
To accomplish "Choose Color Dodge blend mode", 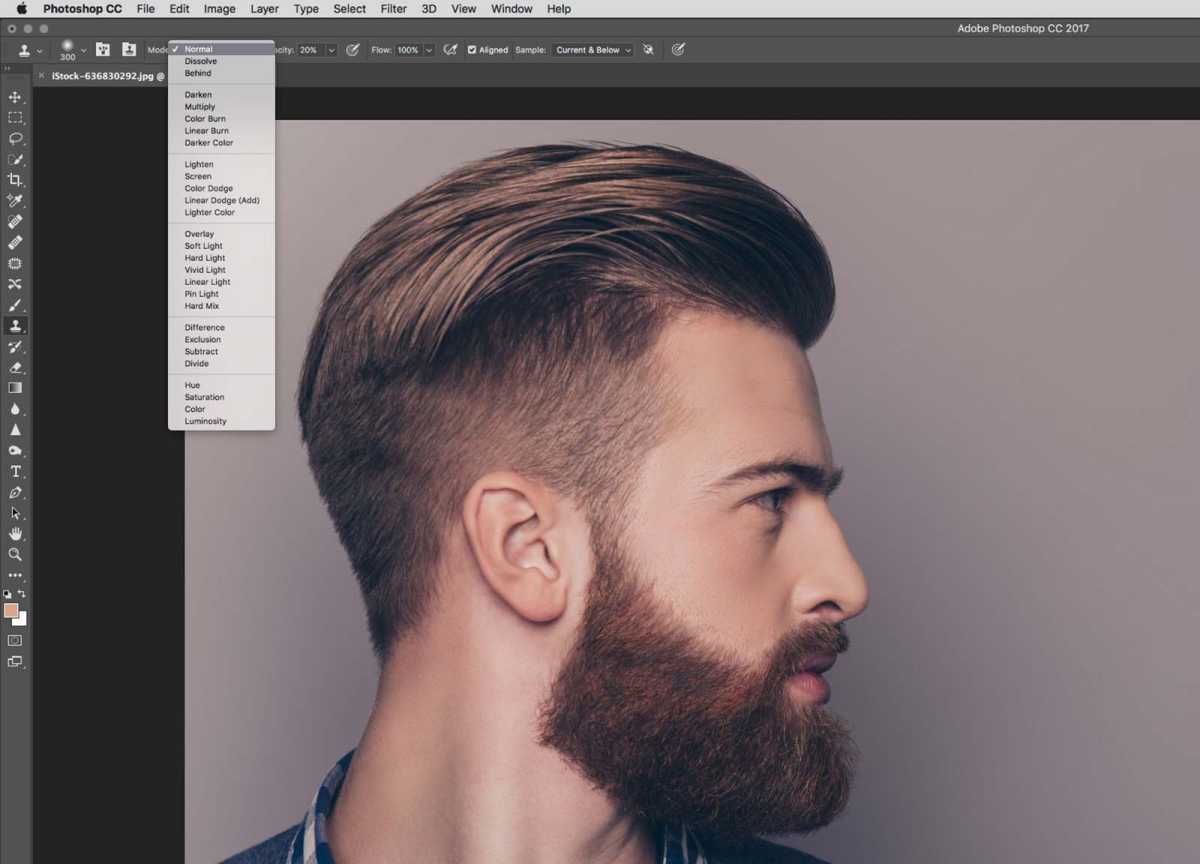I will (222, 188).
